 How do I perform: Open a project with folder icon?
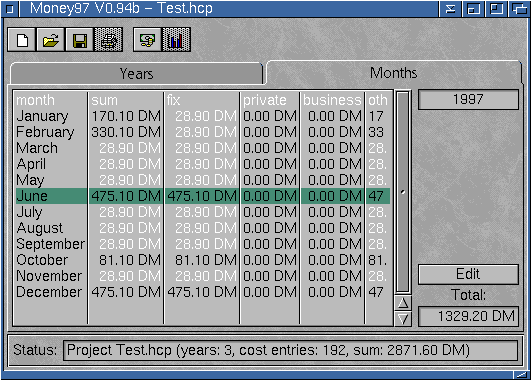pos(50,40)
